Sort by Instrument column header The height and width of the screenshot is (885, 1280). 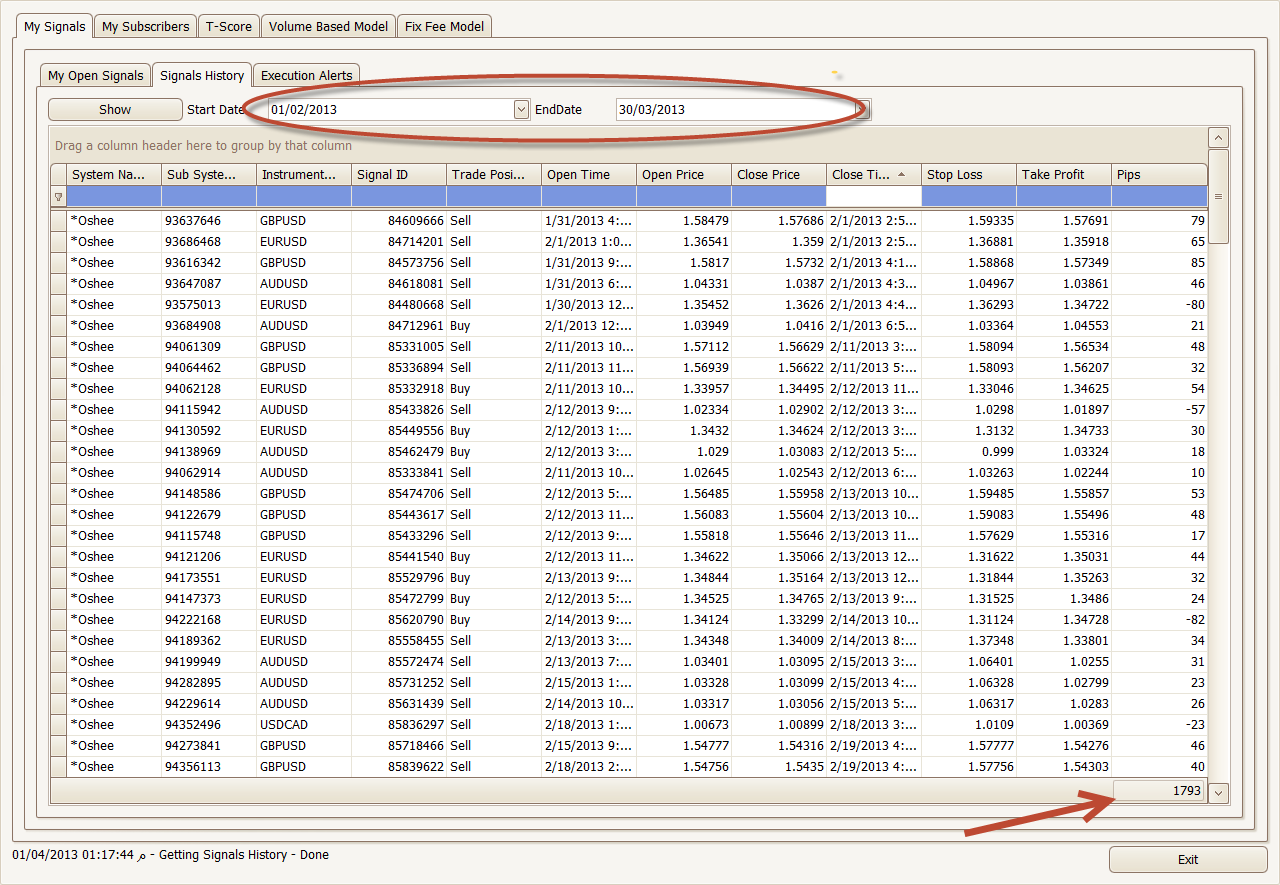(x=304, y=174)
